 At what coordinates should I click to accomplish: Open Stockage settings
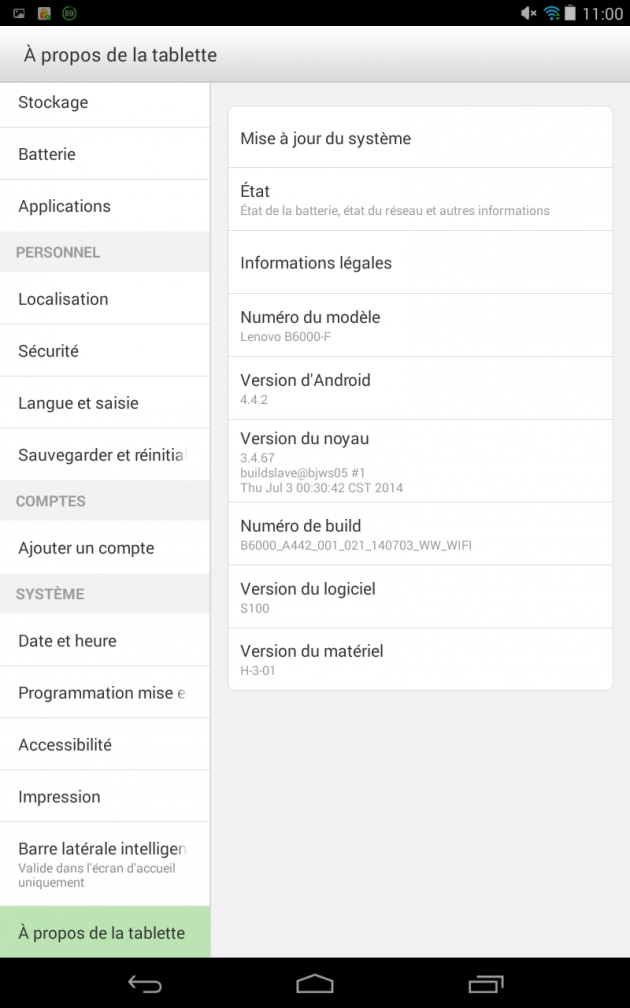(105, 102)
